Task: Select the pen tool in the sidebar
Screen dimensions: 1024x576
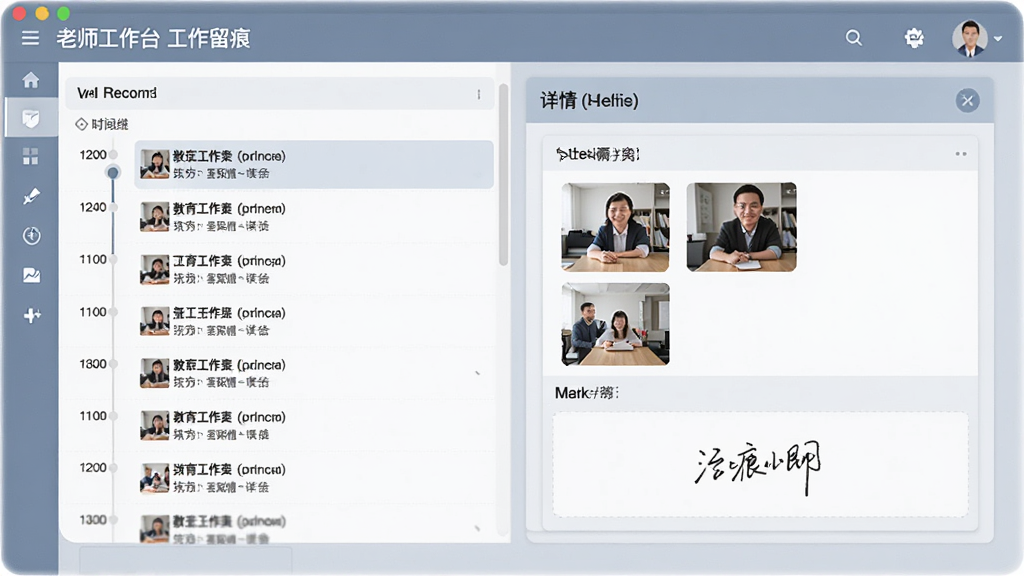Action: tap(31, 196)
